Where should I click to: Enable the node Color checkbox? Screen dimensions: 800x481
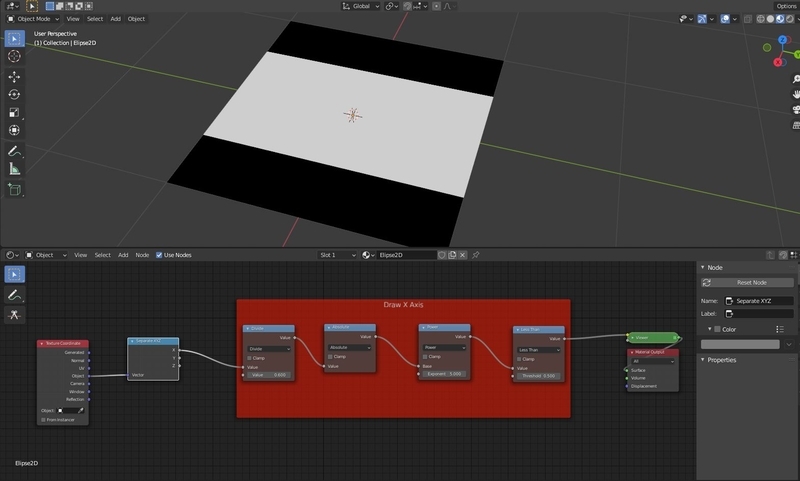(717, 329)
